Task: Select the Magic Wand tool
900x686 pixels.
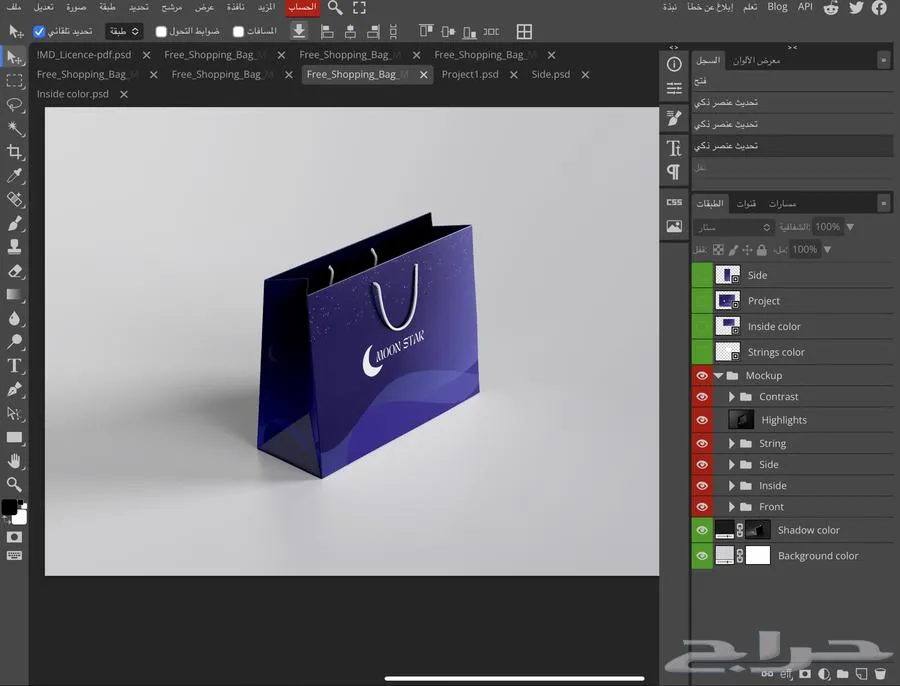Action: (x=14, y=129)
